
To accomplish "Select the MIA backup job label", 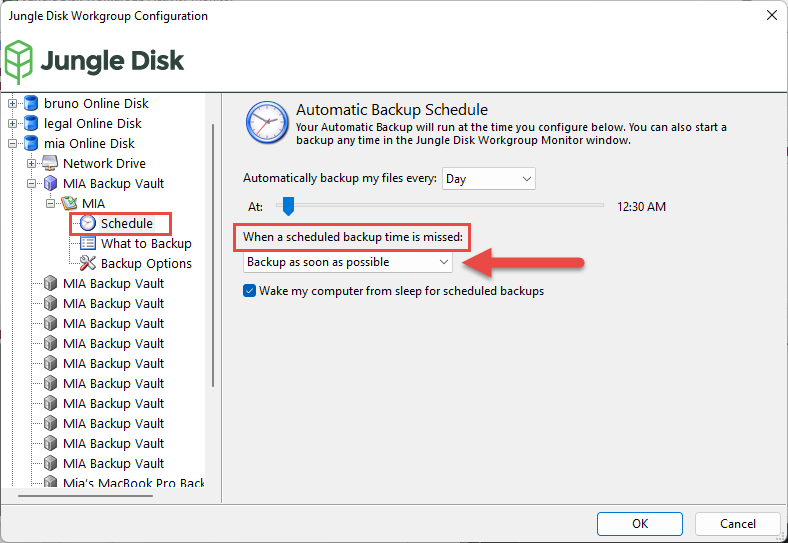I will [x=93, y=204].
